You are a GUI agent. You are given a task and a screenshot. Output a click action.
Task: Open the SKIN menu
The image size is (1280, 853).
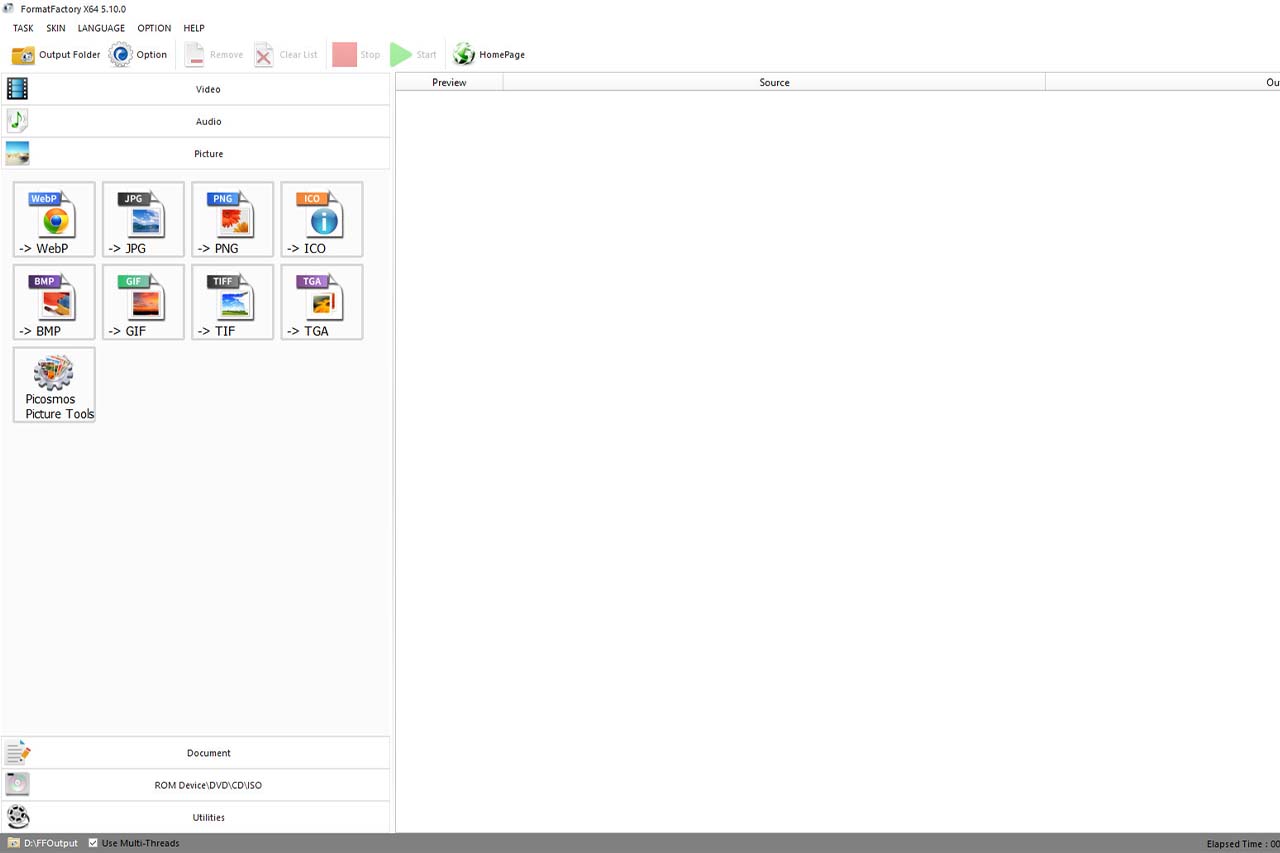tap(56, 28)
